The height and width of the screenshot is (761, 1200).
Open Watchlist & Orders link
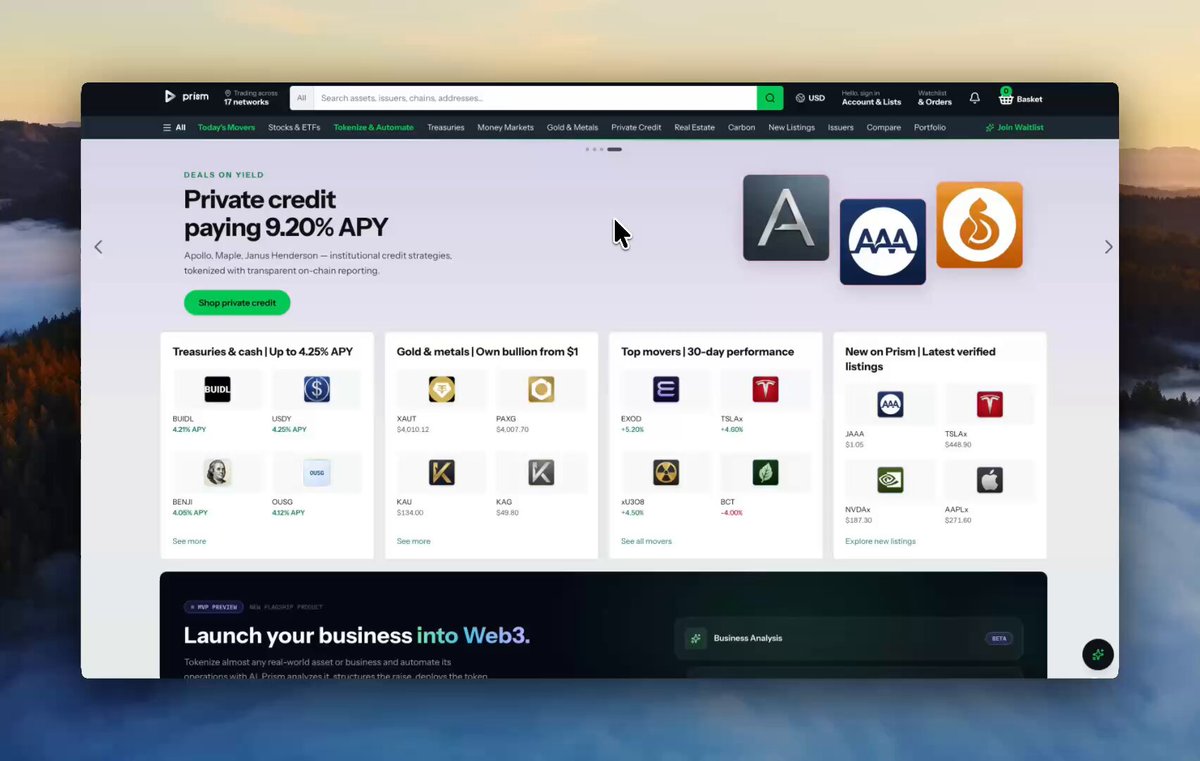pos(935,98)
